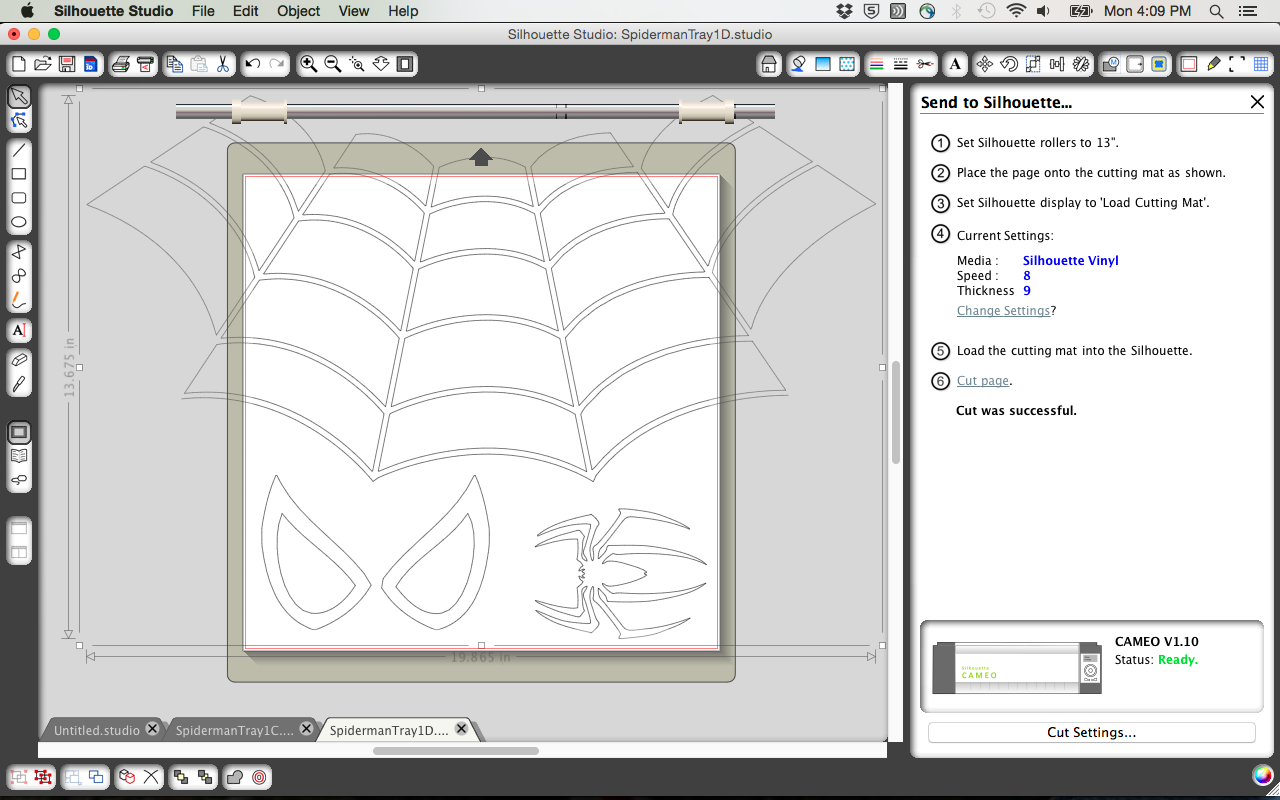This screenshot has height=800, width=1280.
Task: Click the Send to Silhouette toolbar icon
Action: [x=145, y=64]
